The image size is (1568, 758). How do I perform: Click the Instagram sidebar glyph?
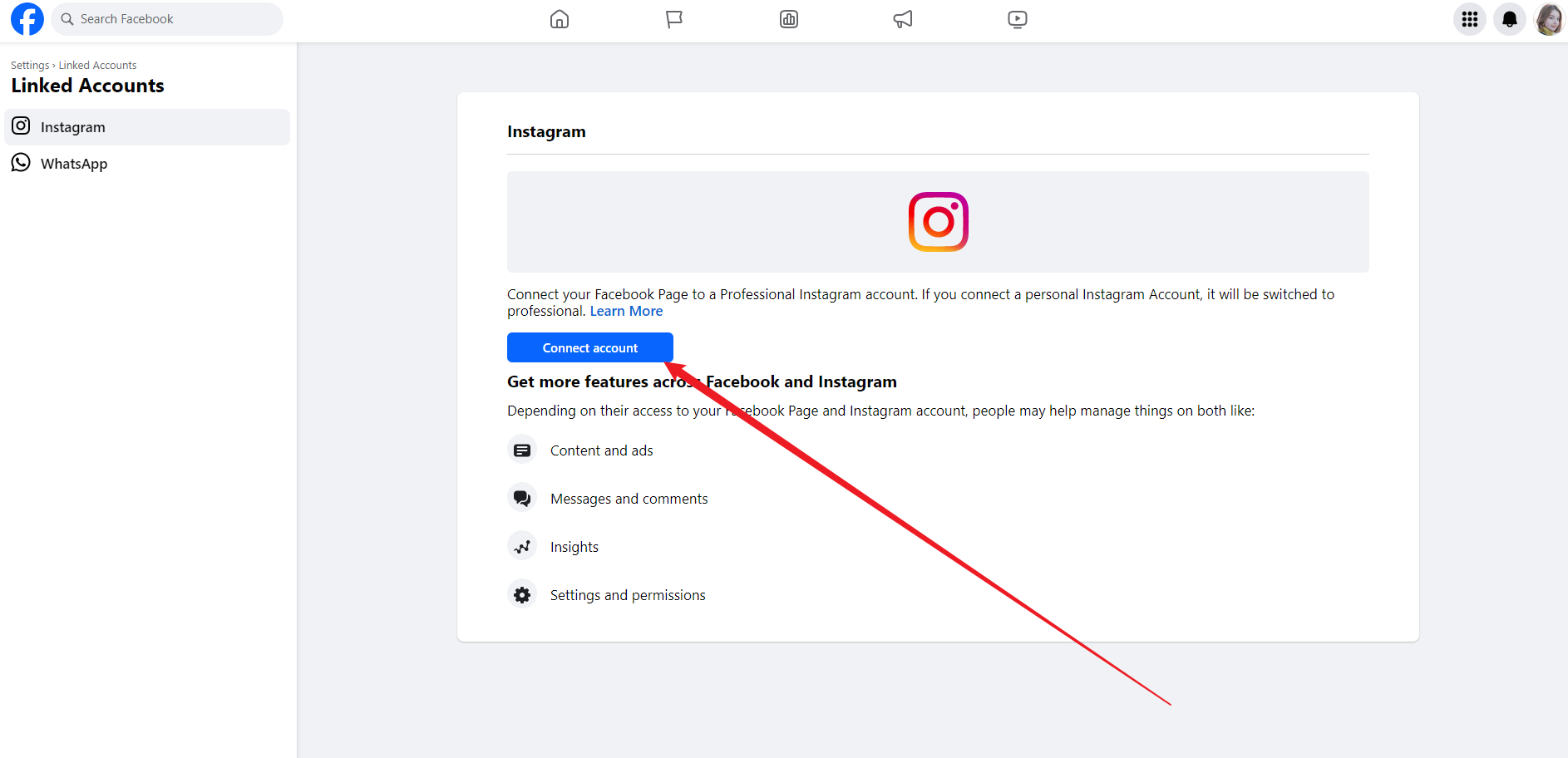(22, 126)
